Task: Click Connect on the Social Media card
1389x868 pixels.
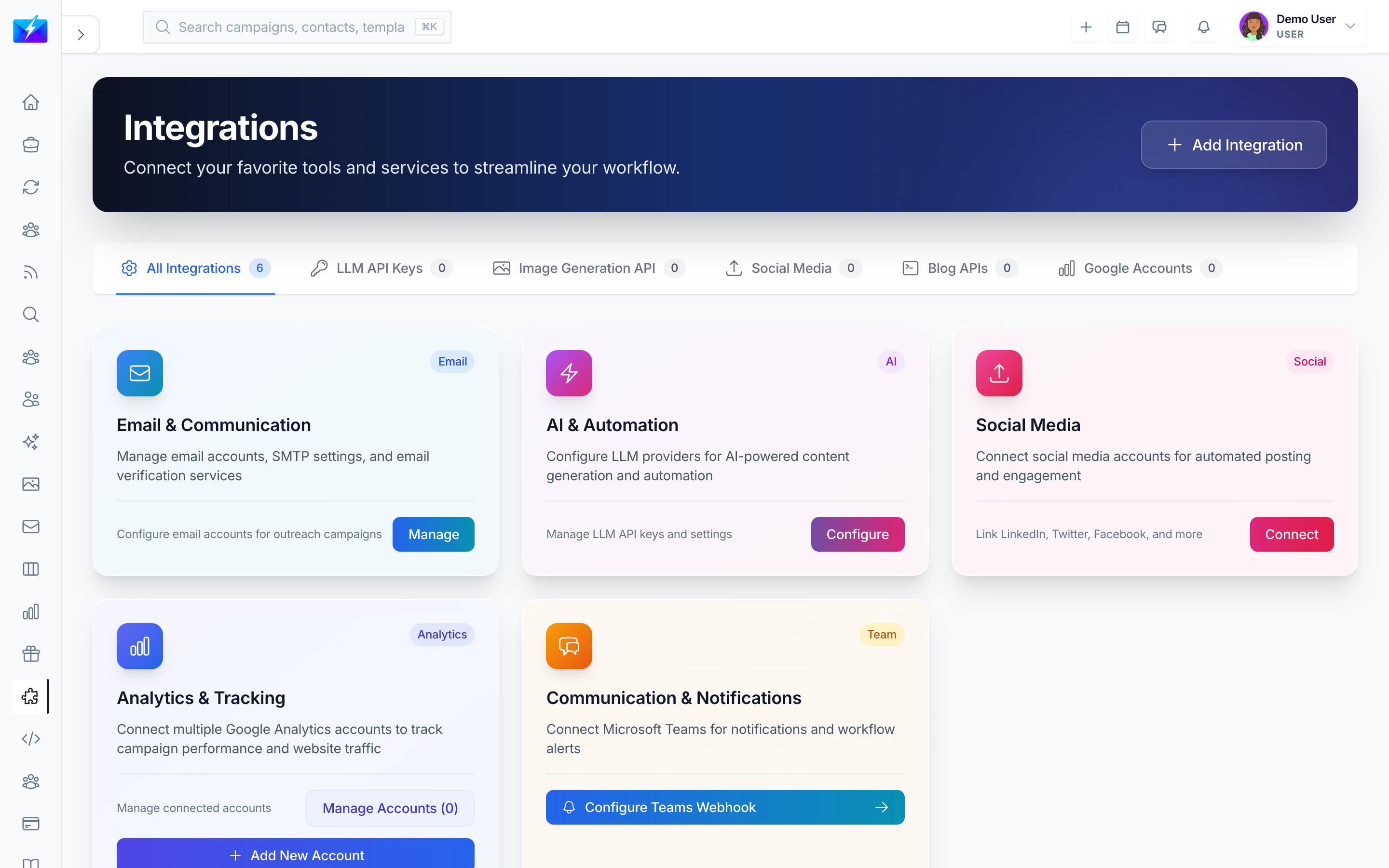Action: pos(1292,534)
